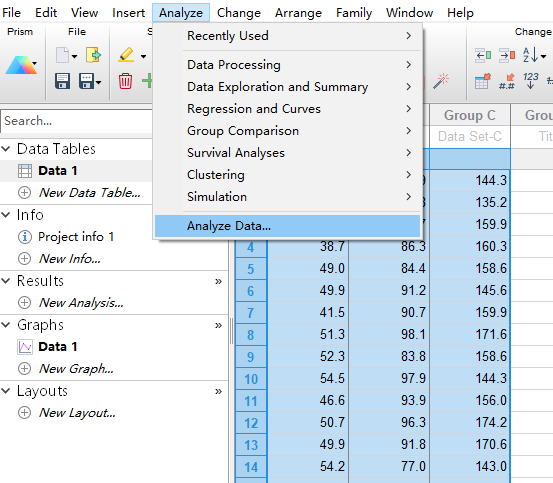Screen dimensions: 553x483
Task: Expand the Graphs double-arrow menu
Action: [x=218, y=325]
